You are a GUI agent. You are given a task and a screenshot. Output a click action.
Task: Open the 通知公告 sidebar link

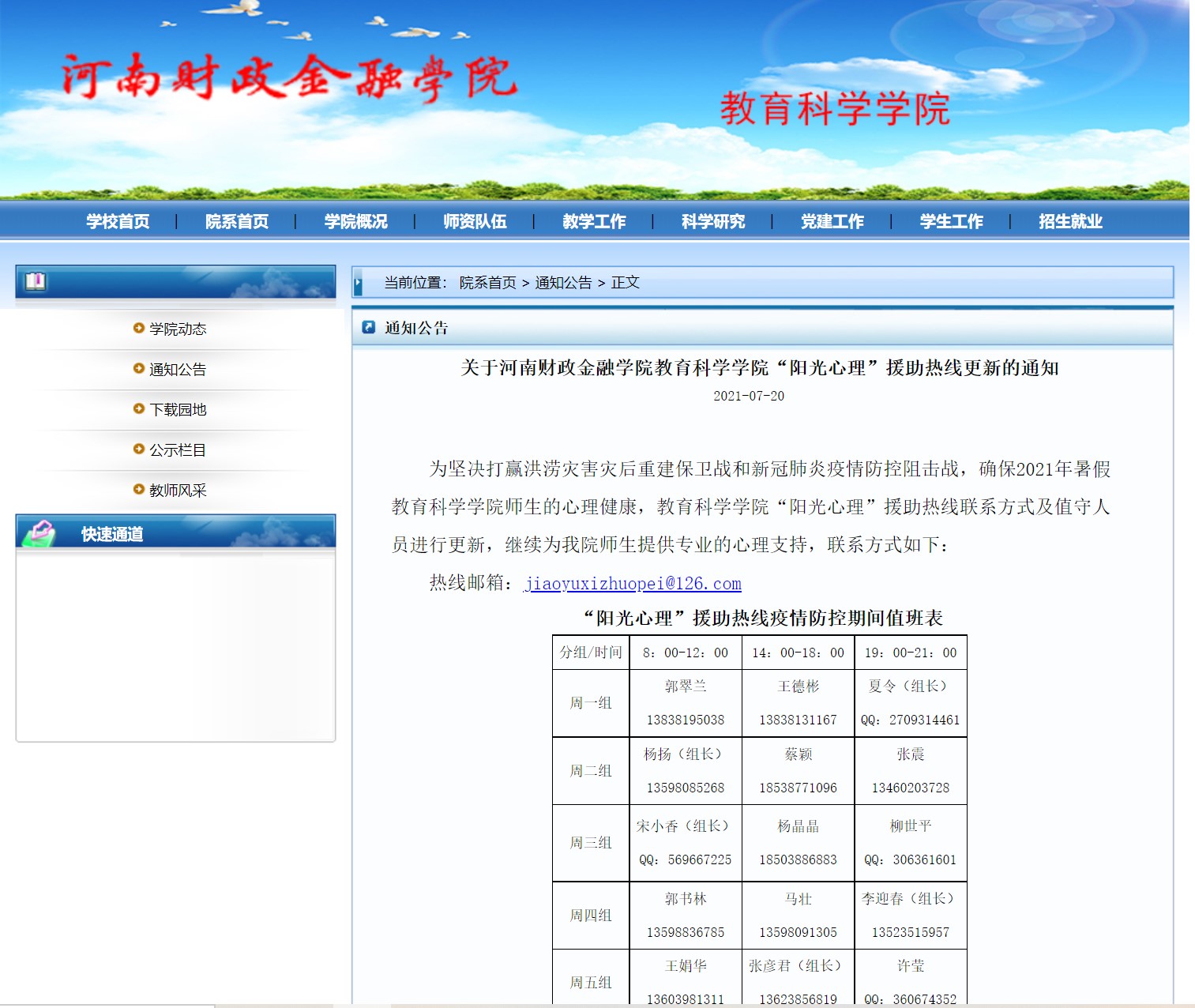[x=178, y=369]
